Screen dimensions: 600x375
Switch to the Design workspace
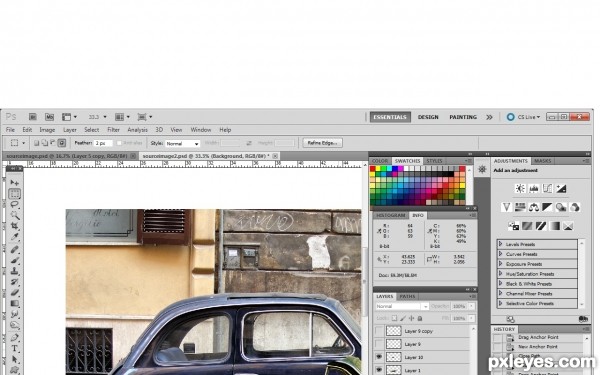click(x=428, y=117)
